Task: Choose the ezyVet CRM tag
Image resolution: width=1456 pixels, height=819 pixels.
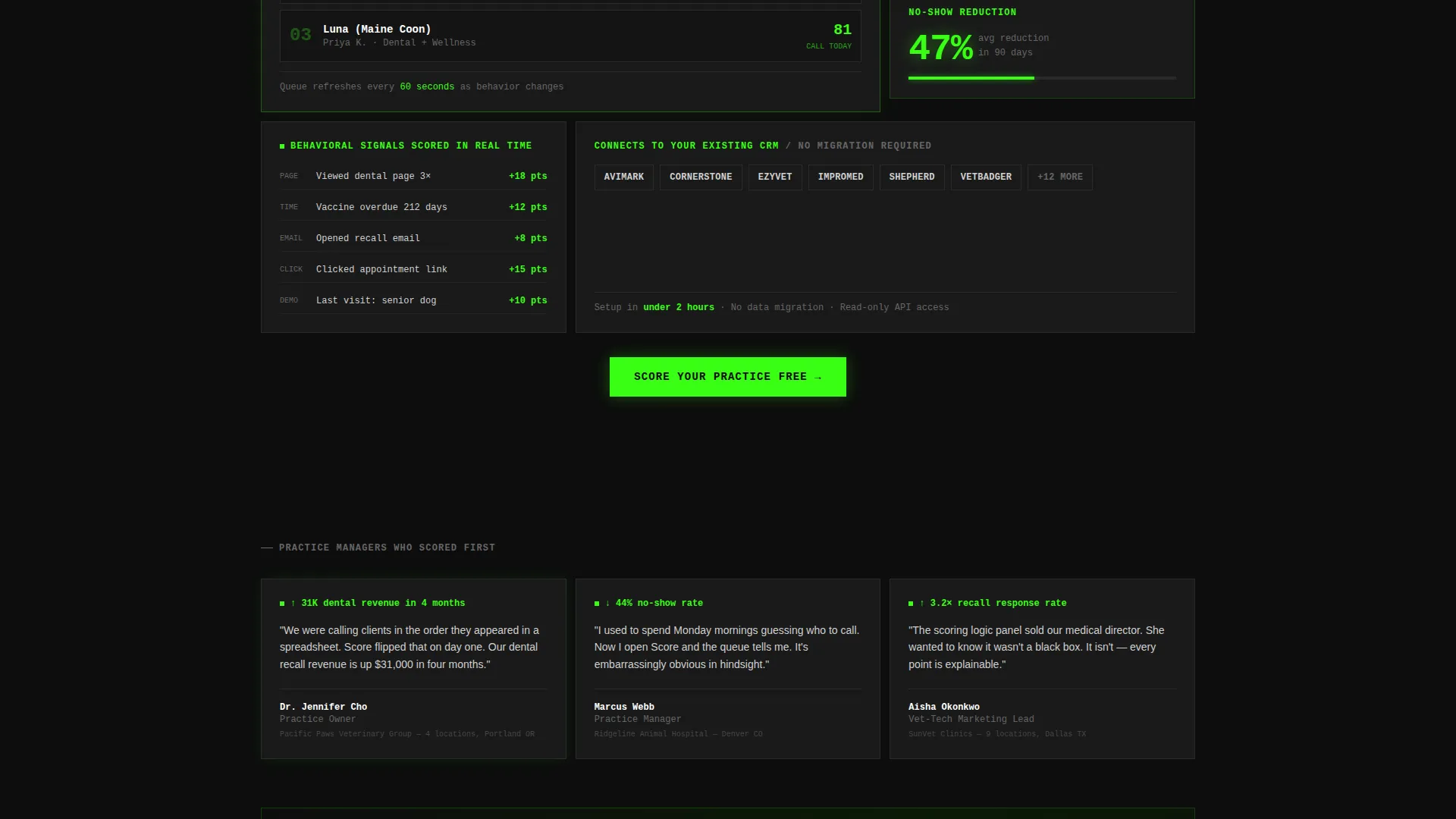Action: pos(775,177)
